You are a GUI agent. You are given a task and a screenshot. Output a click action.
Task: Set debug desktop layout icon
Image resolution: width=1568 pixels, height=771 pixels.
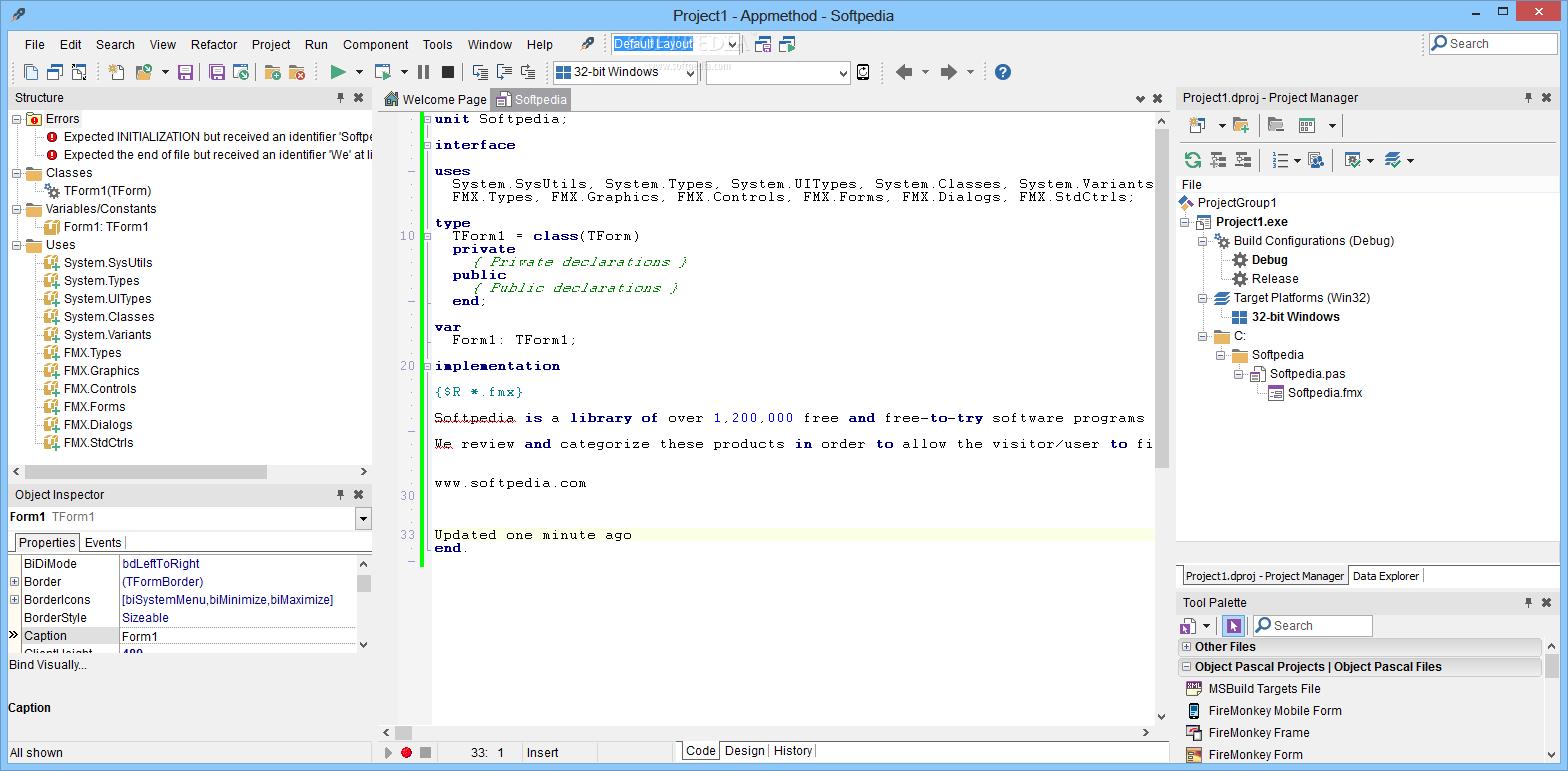point(788,44)
